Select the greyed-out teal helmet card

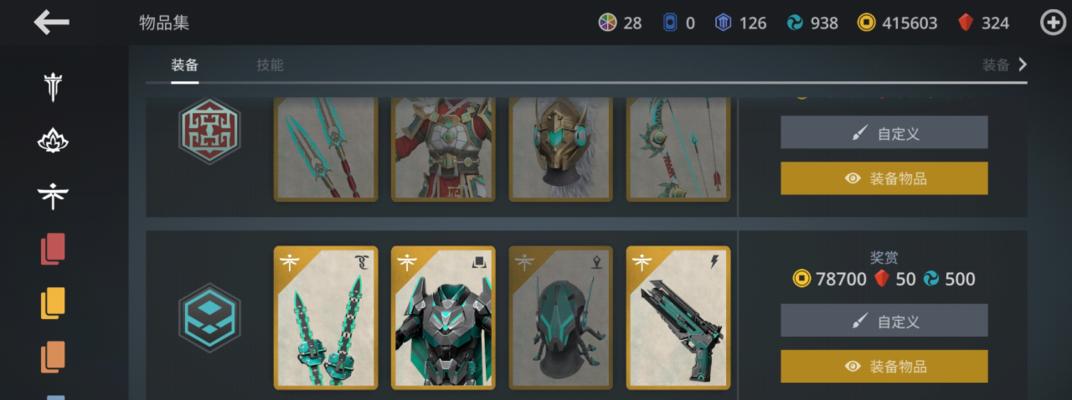point(561,317)
